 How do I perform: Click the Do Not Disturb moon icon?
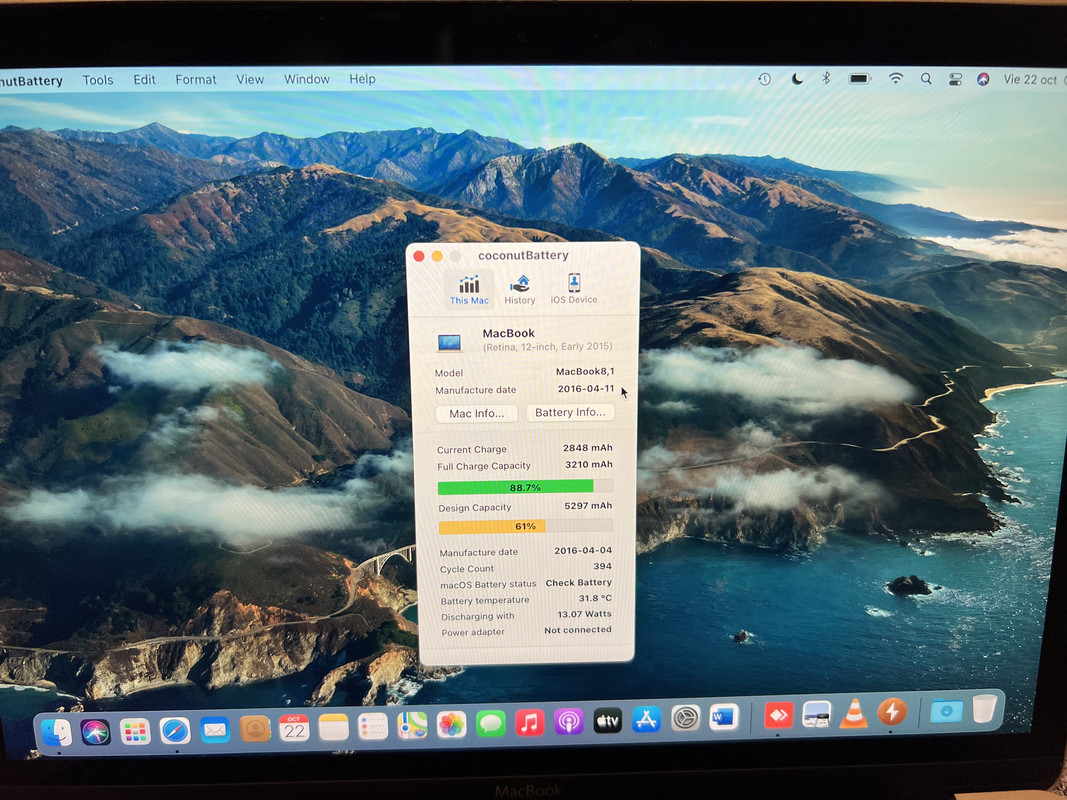(x=797, y=79)
